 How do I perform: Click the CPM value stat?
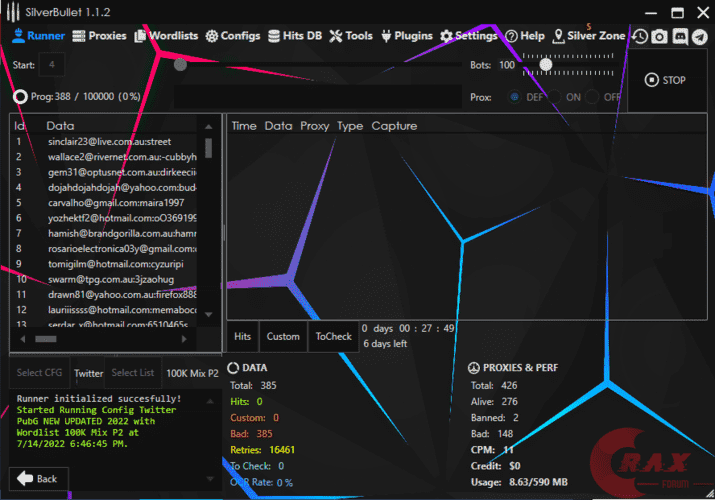coord(492,450)
